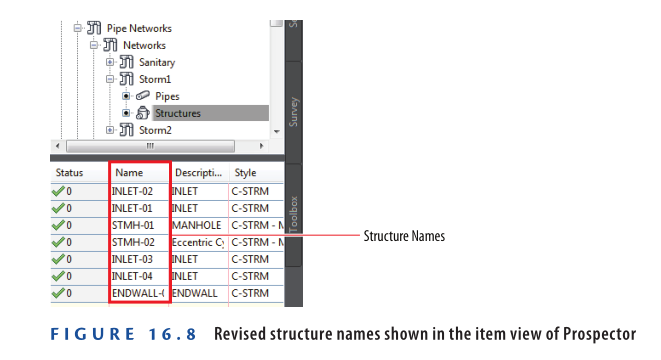
Task: Select the Sanitary network icon
Action: click(126, 62)
